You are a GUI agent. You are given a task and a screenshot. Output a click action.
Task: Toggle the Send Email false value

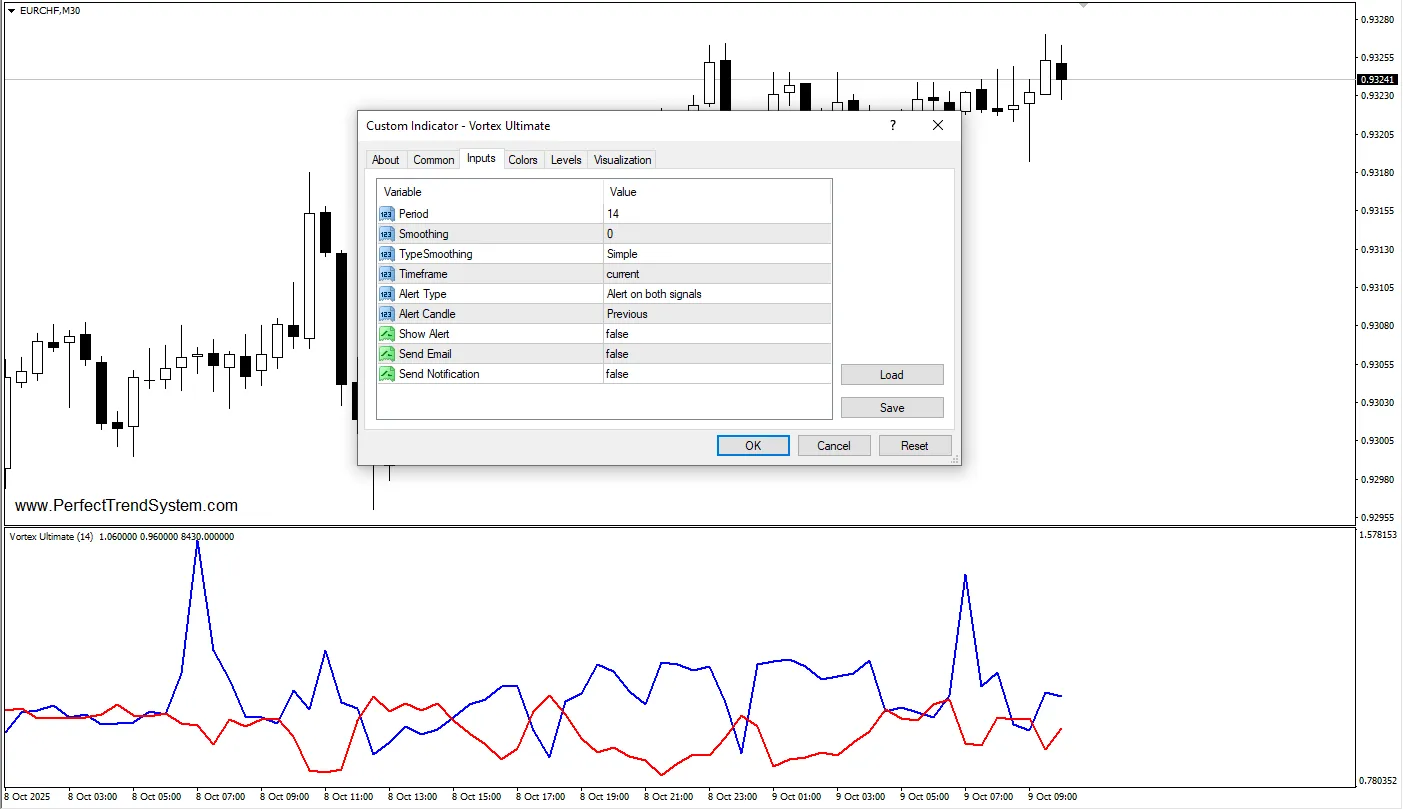[617, 354]
